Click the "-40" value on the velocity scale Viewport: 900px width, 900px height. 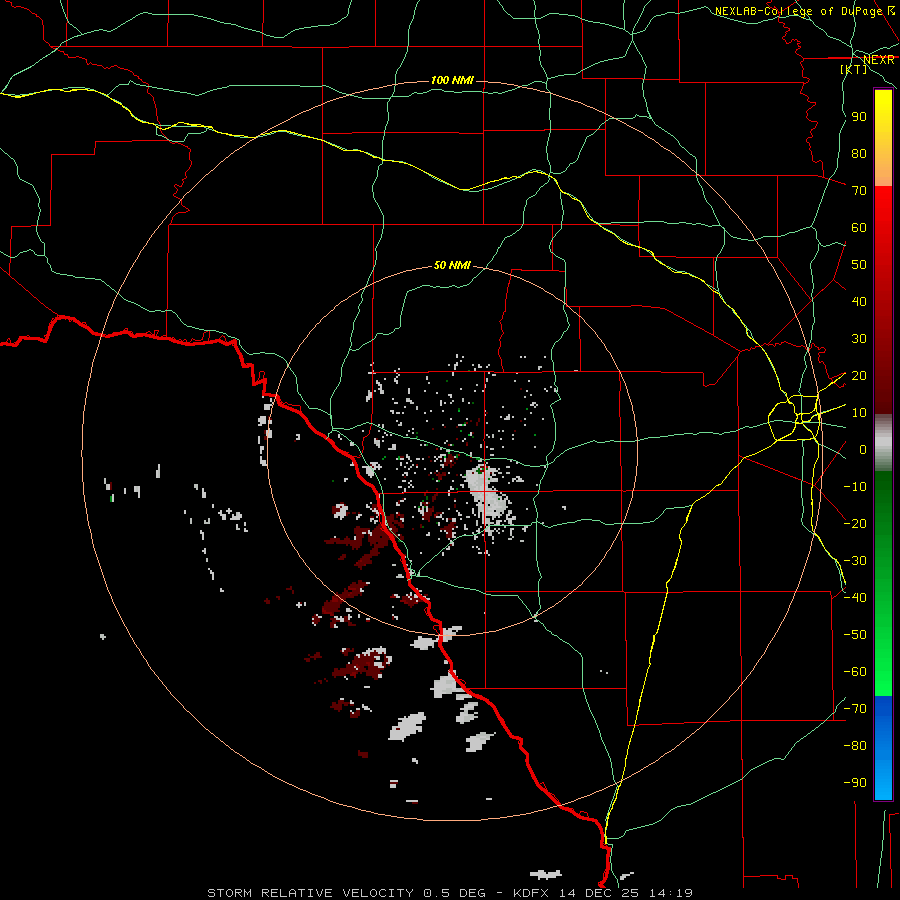click(x=855, y=598)
